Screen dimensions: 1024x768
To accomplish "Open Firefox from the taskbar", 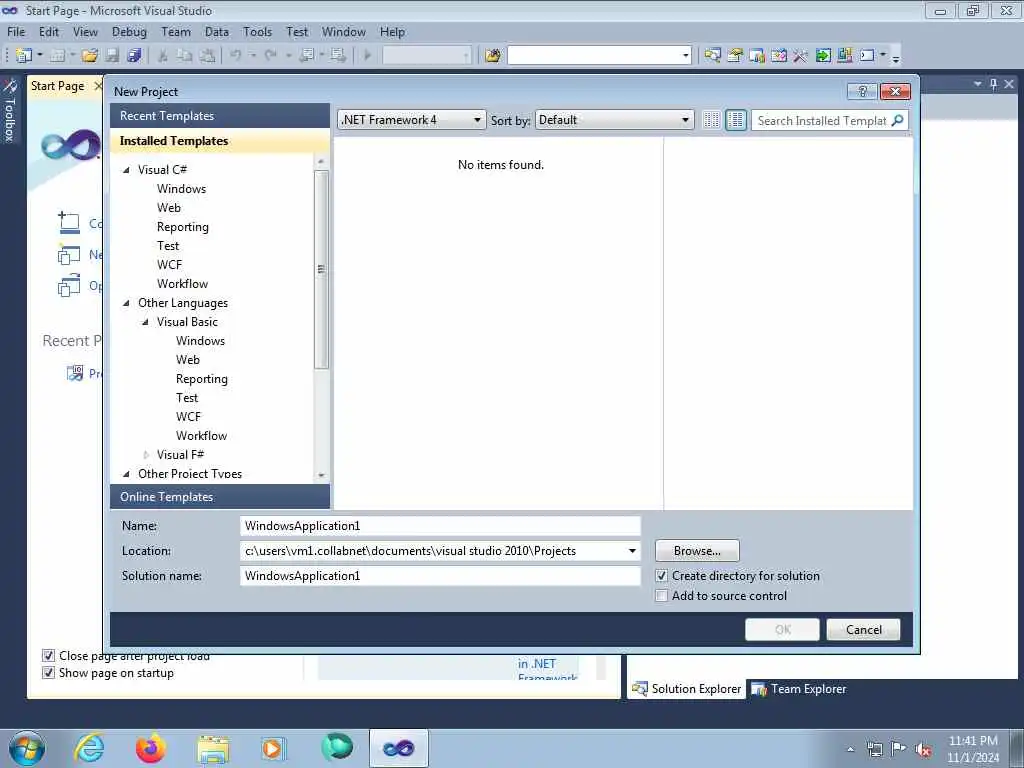I will [x=150, y=748].
